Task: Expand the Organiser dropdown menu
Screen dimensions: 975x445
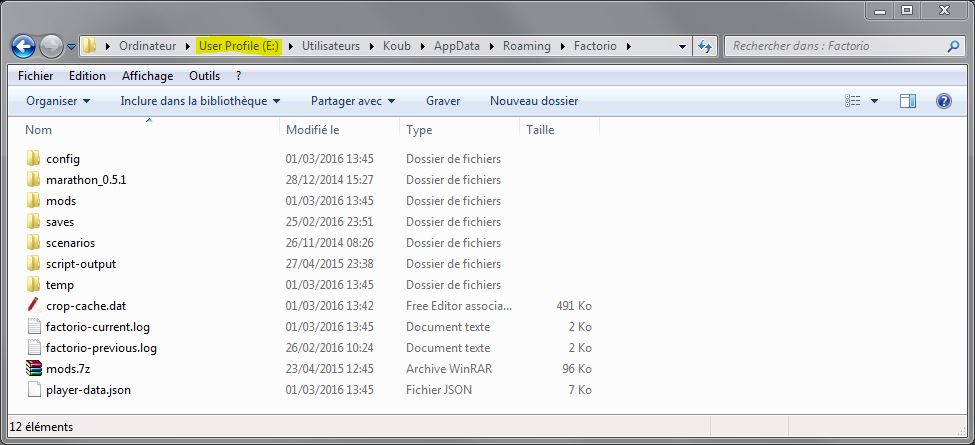Action: 58,101
